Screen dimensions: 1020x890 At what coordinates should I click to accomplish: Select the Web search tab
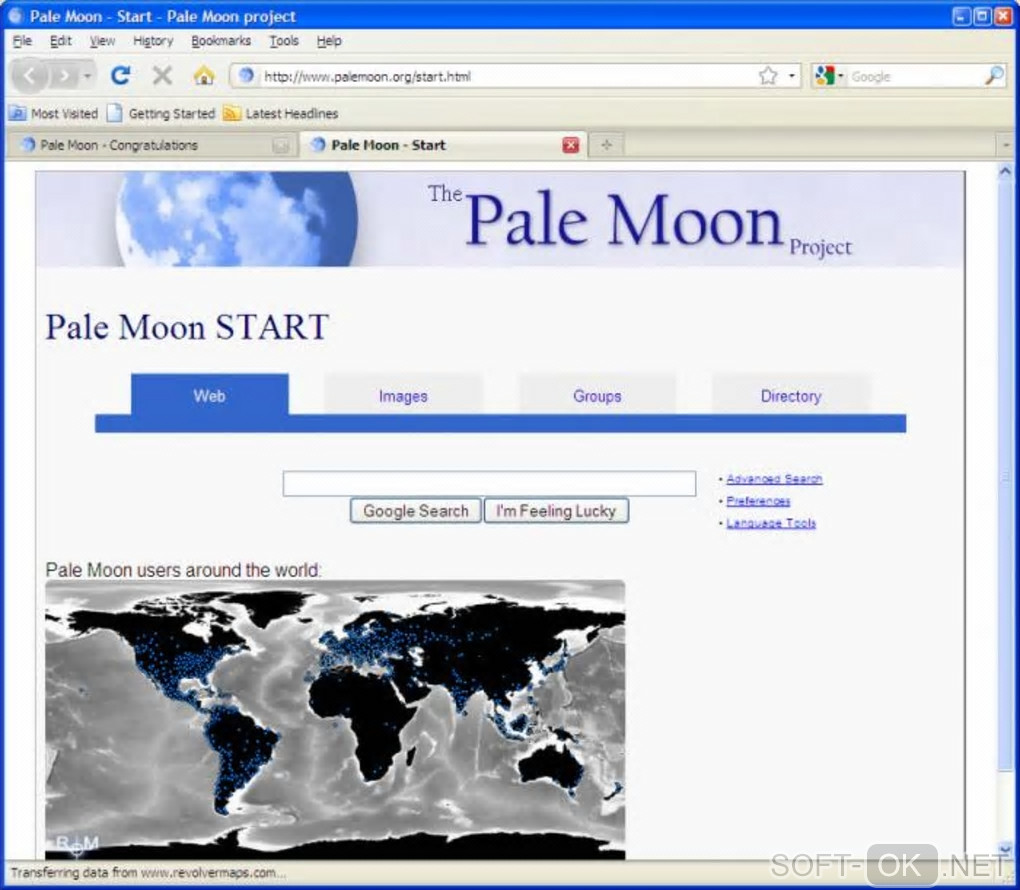tap(209, 396)
